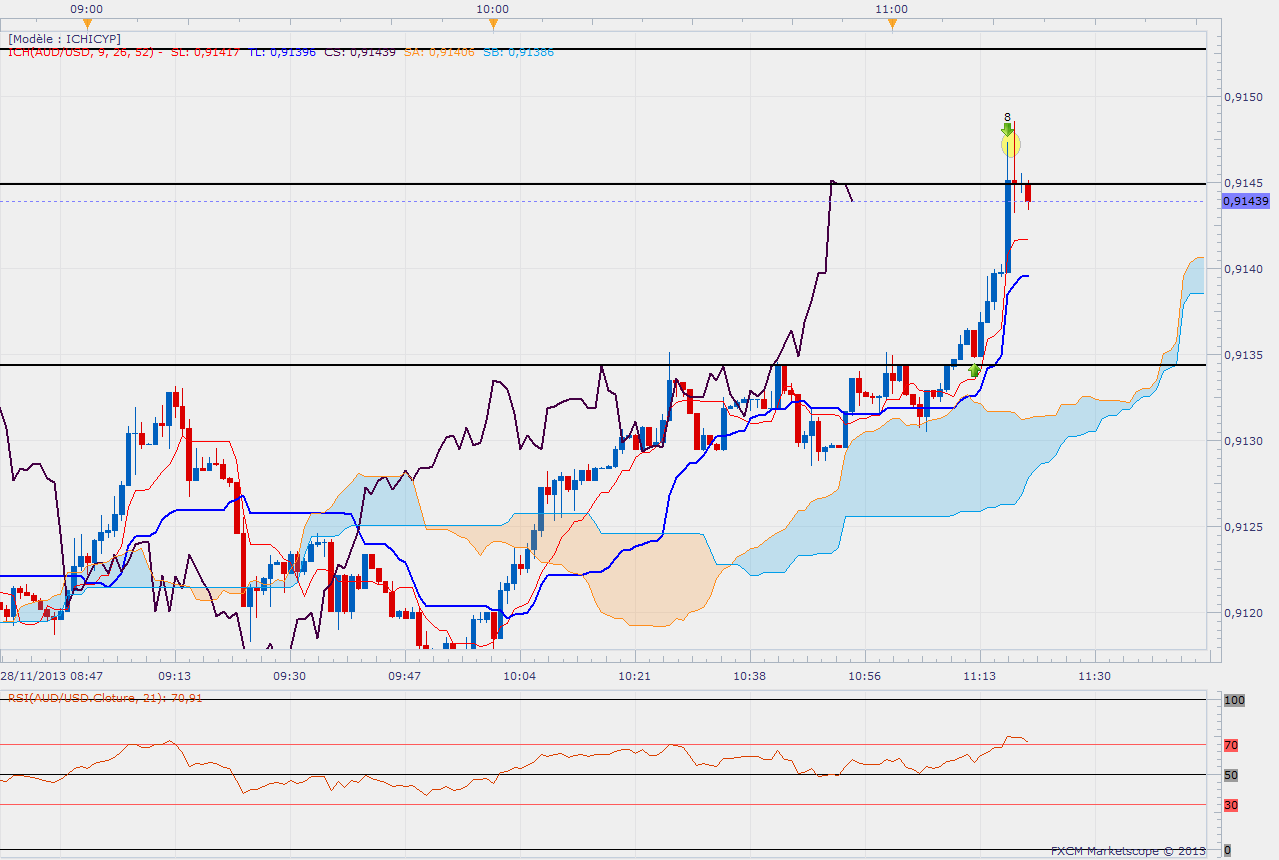Click the RSI 50 level label
The image size is (1279, 860).
click(x=1231, y=775)
